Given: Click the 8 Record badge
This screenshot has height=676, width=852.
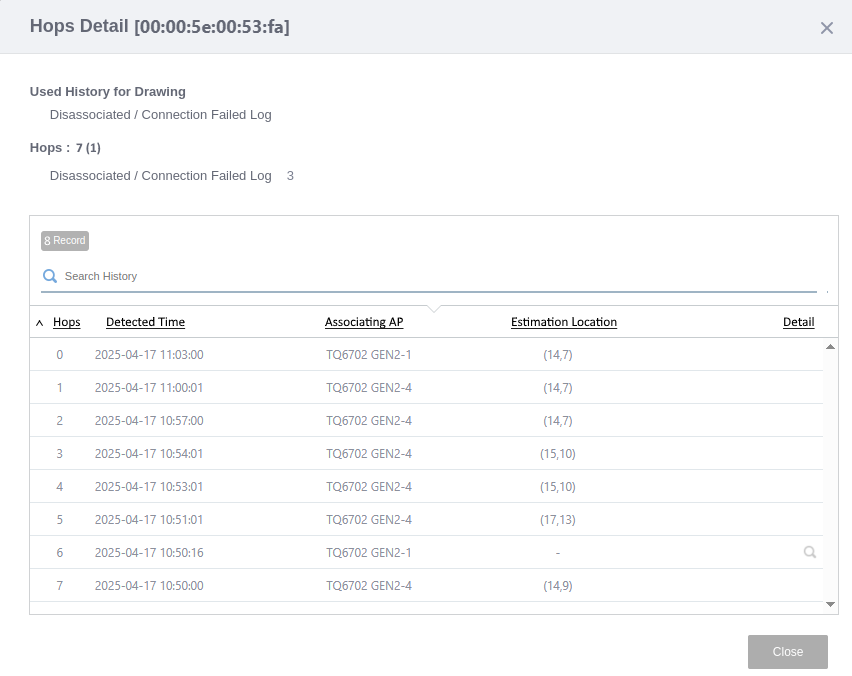Looking at the screenshot, I should click(65, 241).
